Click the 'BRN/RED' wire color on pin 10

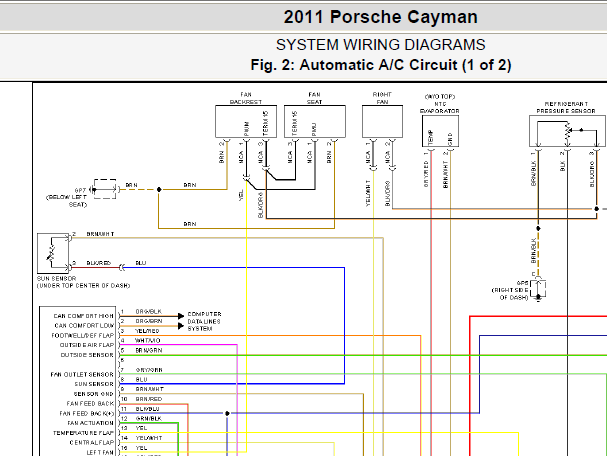[x=149, y=399]
